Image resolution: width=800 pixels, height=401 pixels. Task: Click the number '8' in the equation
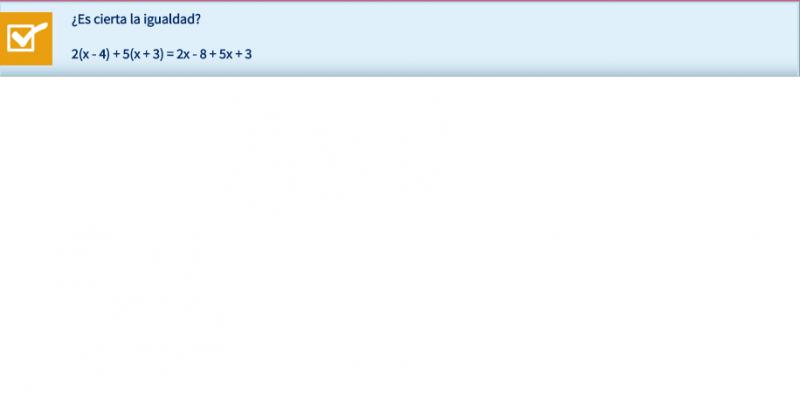click(203, 54)
